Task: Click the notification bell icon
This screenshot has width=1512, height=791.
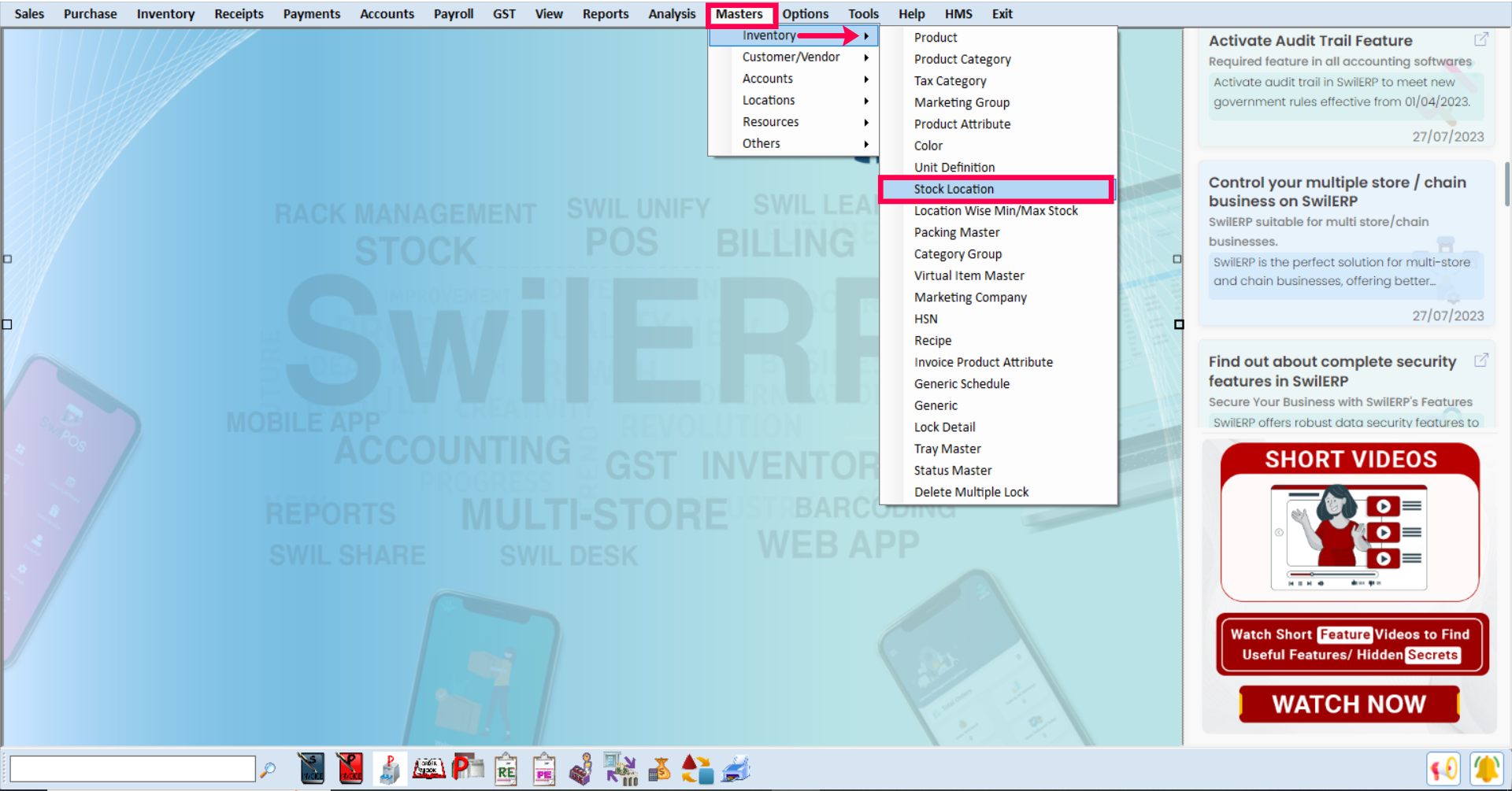Action: pos(1487,769)
